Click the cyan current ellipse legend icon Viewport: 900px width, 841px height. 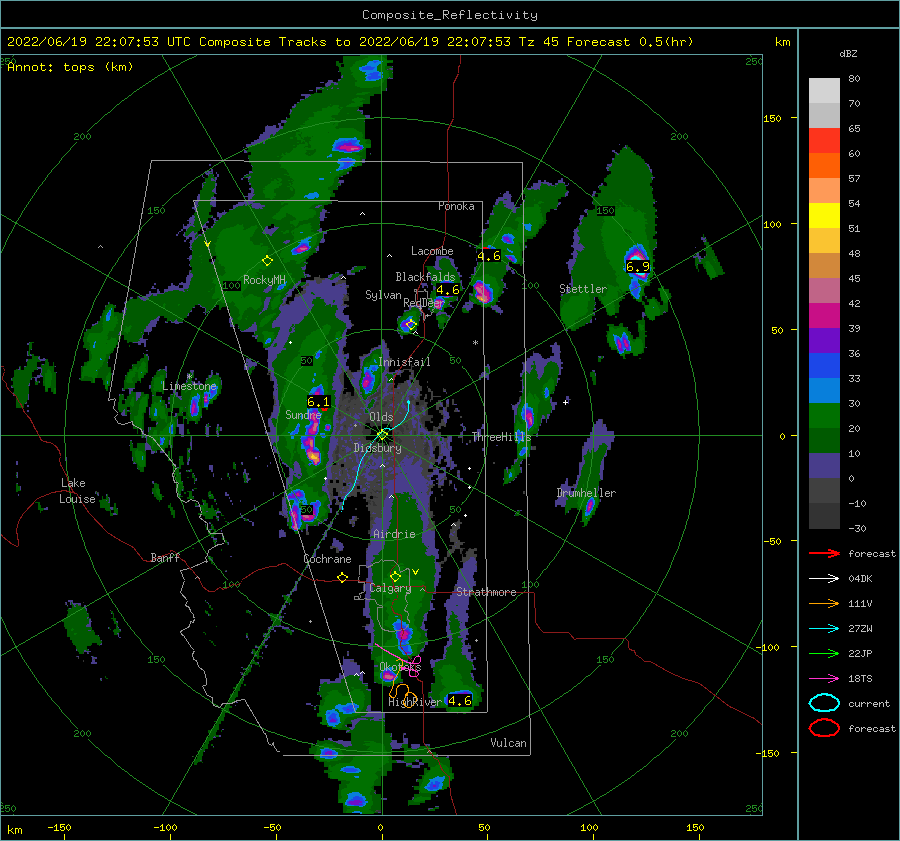pyautogui.click(x=824, y=703)
